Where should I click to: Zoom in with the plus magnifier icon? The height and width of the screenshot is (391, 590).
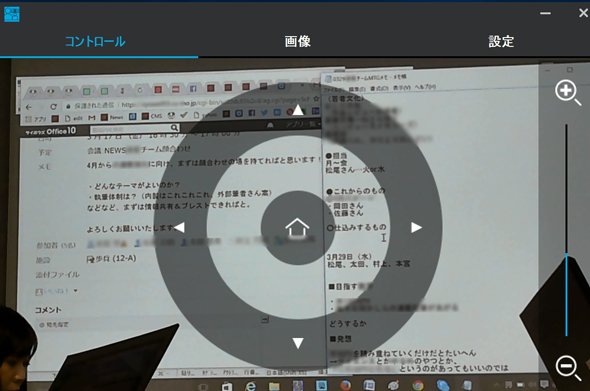pos(568,92)
